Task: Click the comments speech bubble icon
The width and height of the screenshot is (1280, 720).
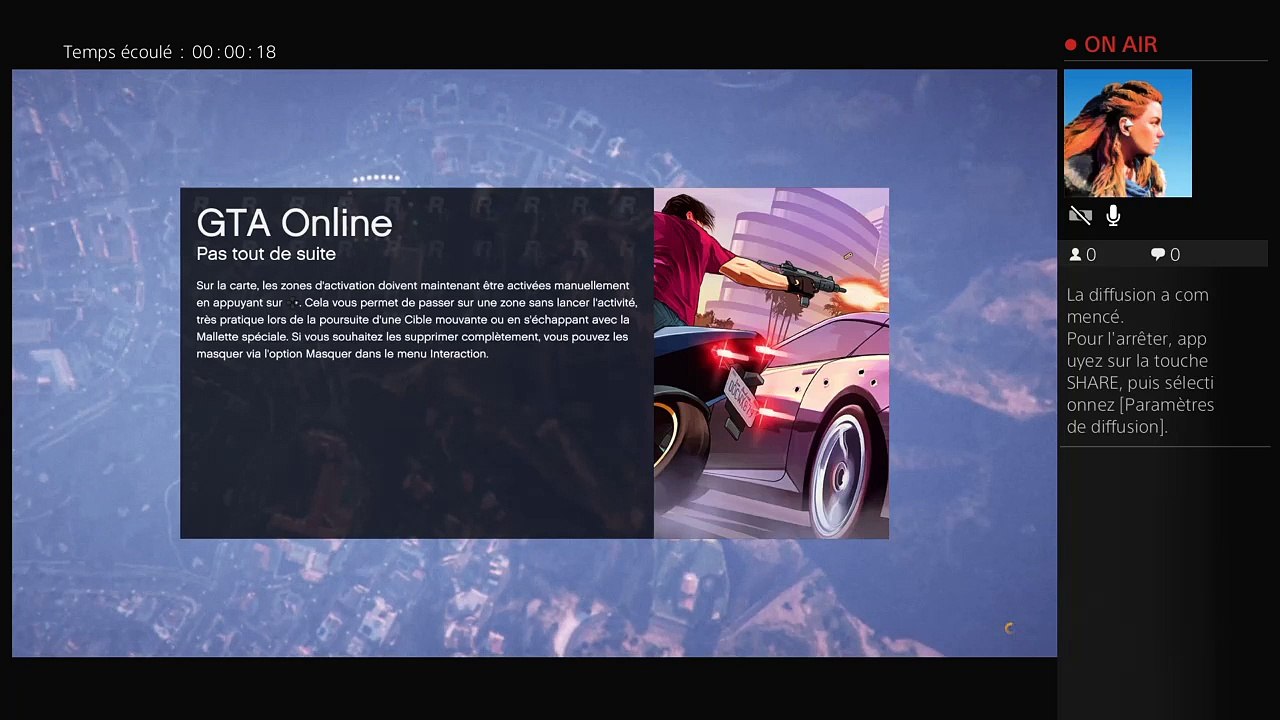Action: click(1158, 255)
